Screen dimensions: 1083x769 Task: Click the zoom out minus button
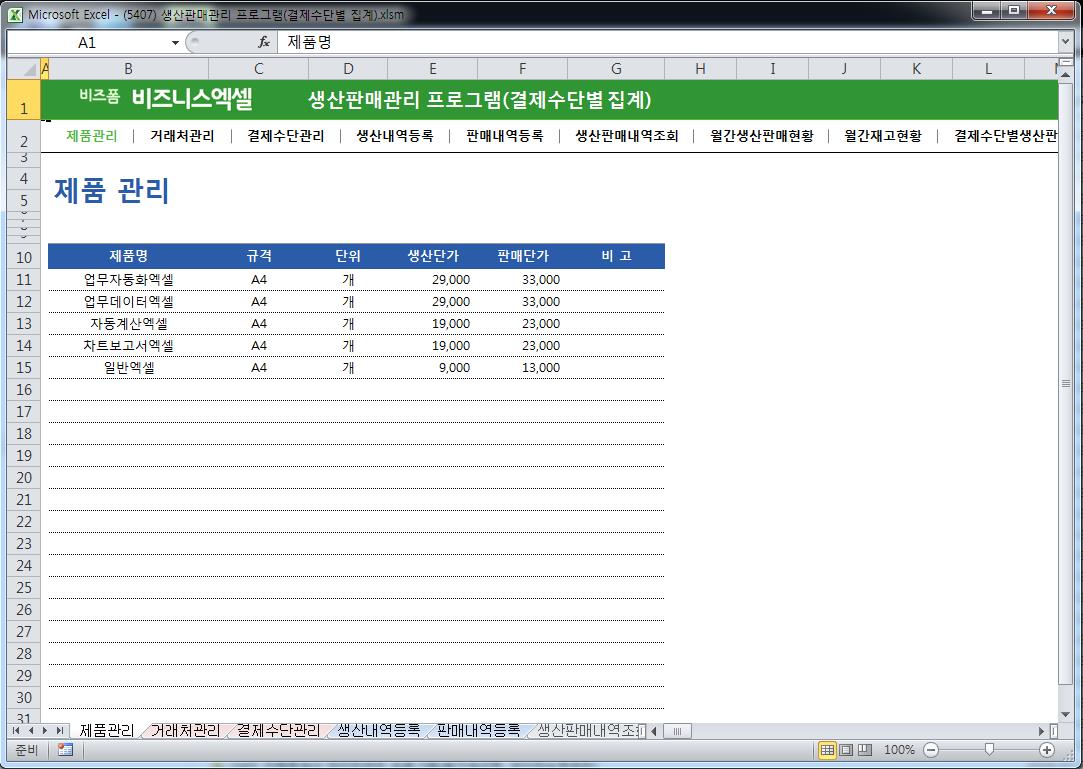[931, 750]
